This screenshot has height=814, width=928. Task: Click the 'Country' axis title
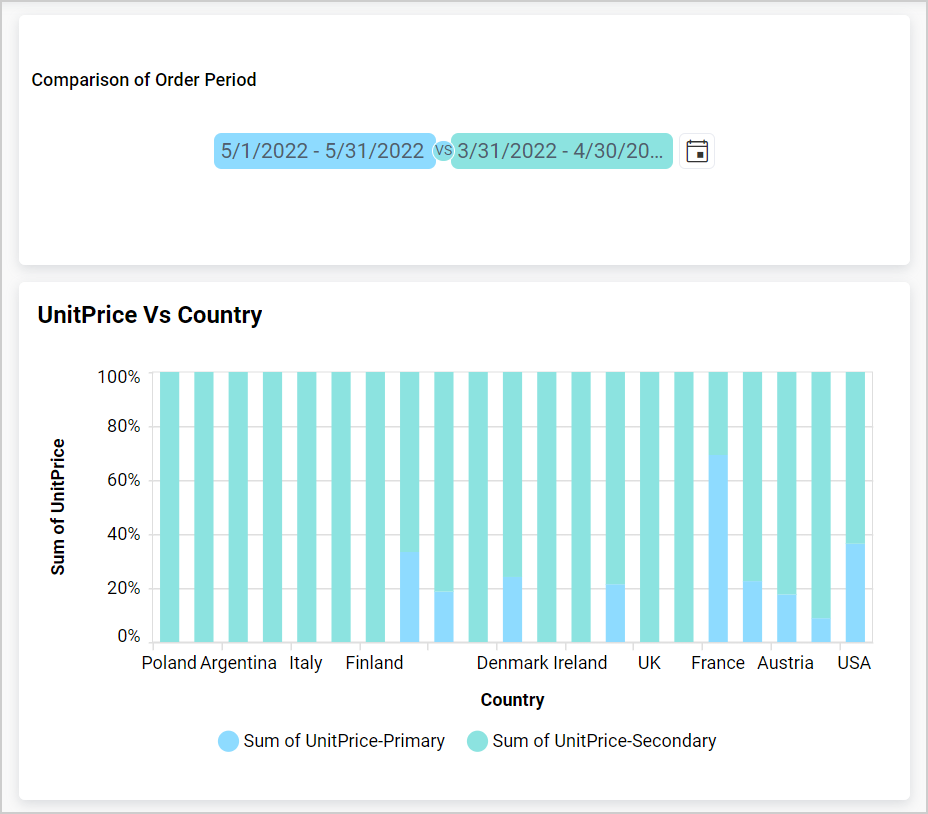(x=512, y=700)
